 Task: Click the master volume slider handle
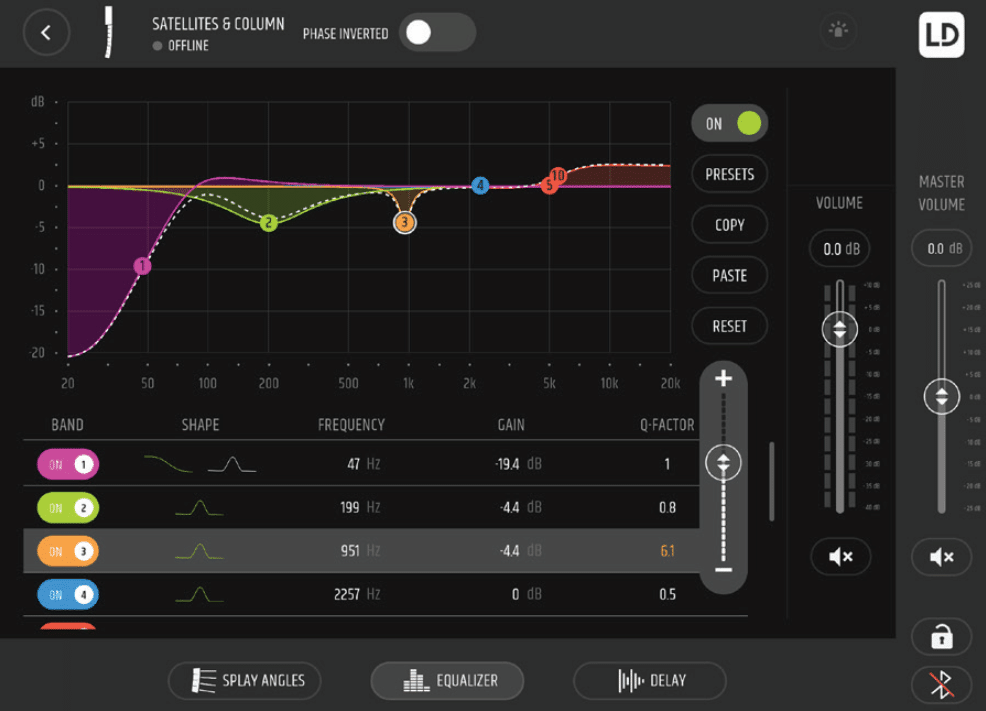click(941, 396)
